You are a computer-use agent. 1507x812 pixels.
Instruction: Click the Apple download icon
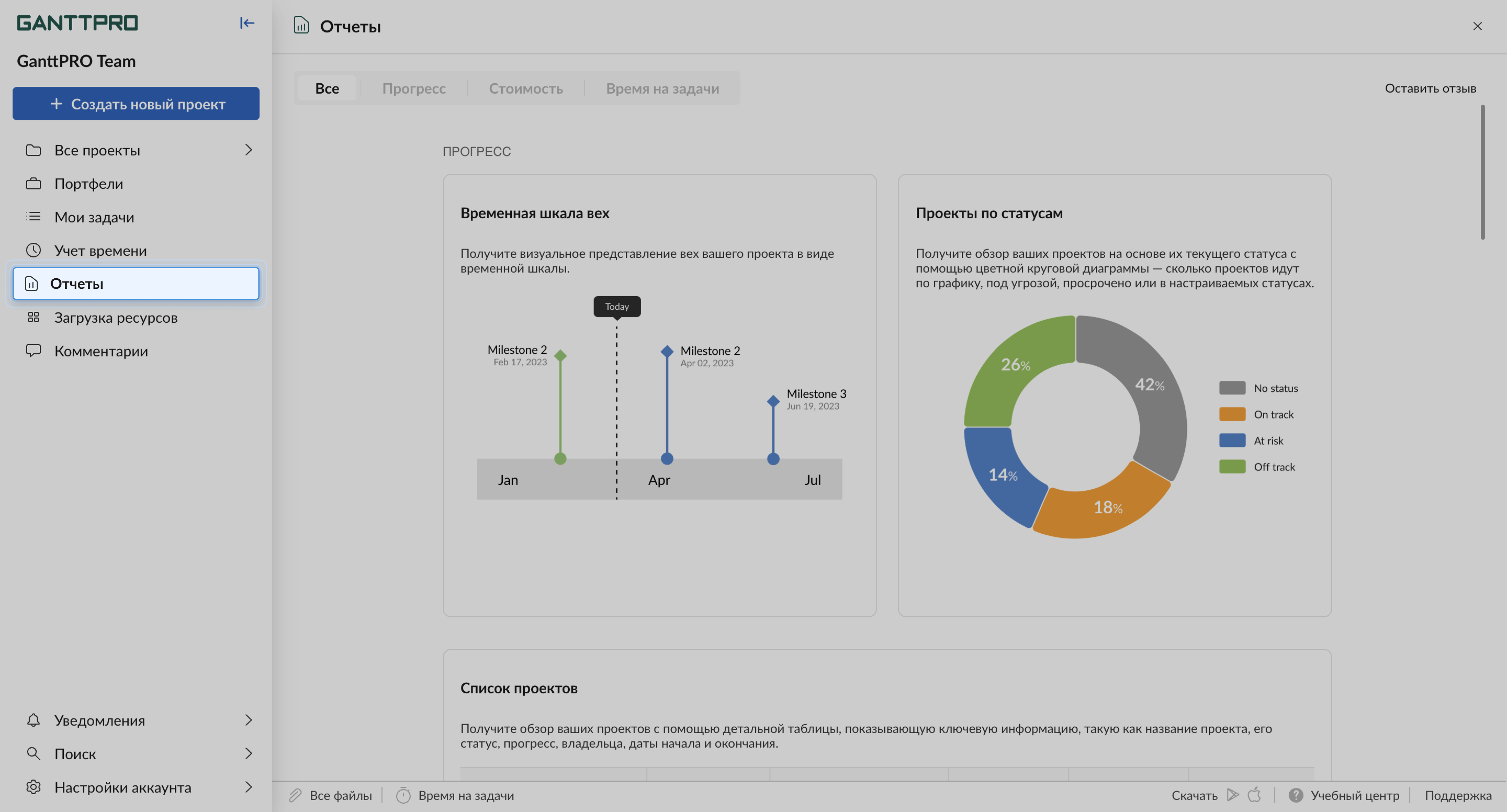[x=1254, y=795]
